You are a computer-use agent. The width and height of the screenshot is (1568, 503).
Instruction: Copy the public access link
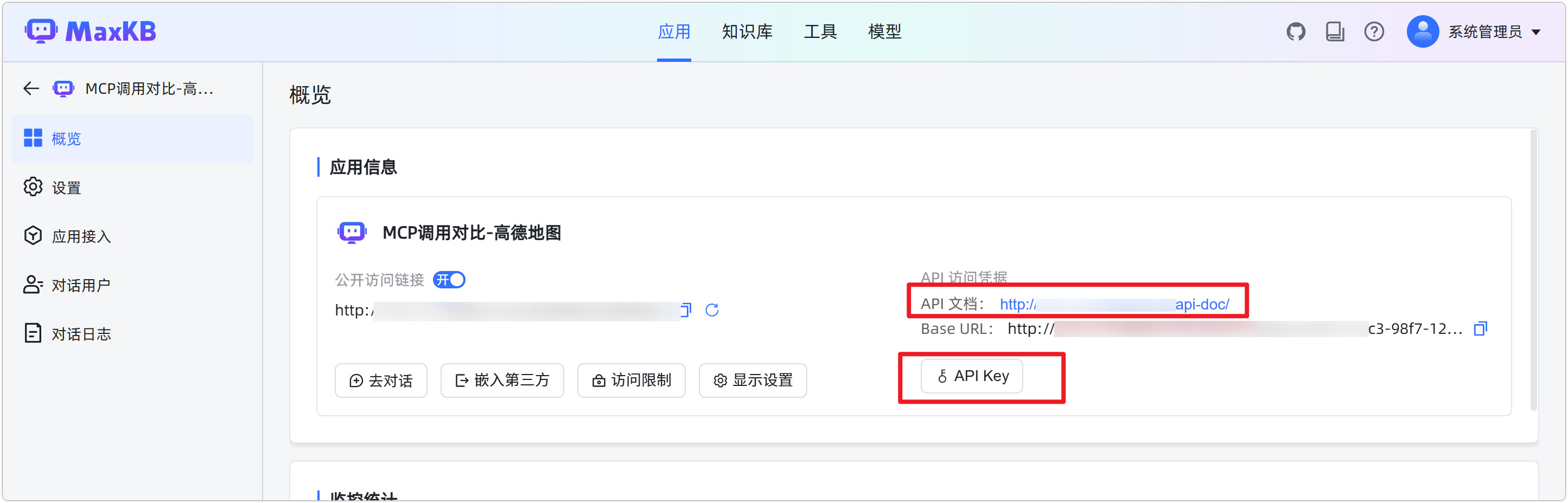[686, 310]
